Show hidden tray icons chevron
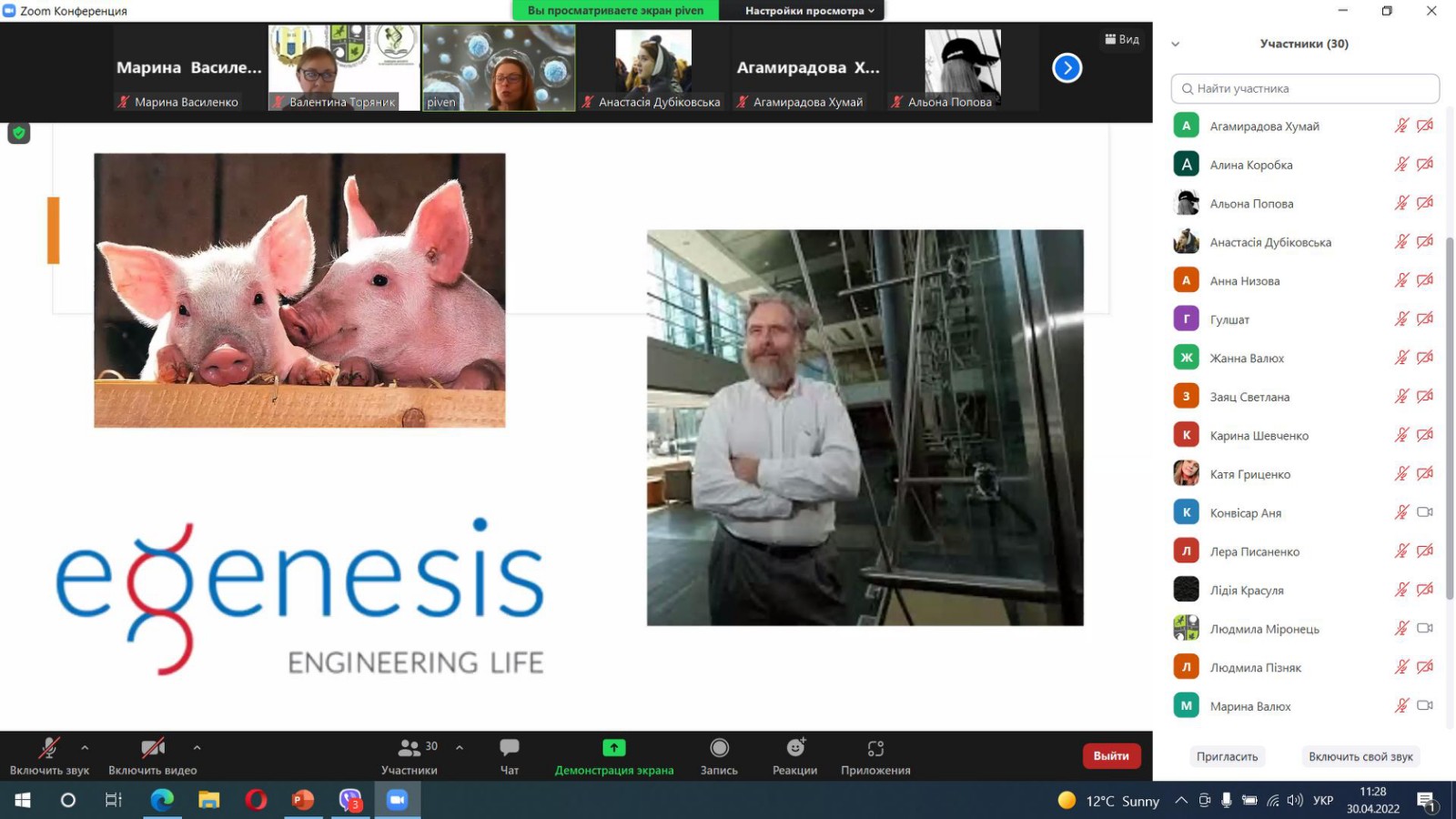1456x819 pixels. point(1181,800)
